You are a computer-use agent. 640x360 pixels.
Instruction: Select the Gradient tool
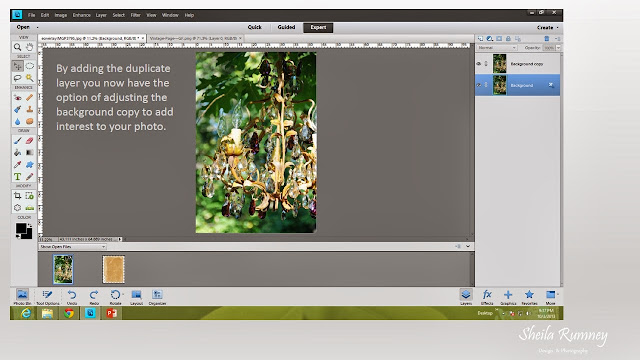[29, 153]
